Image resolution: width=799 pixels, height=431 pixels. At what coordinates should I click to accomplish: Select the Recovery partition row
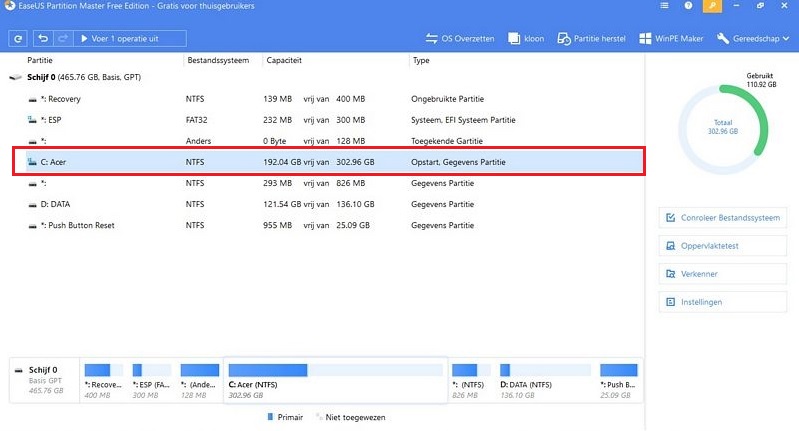pyautogui.click(x=335, y=99)
